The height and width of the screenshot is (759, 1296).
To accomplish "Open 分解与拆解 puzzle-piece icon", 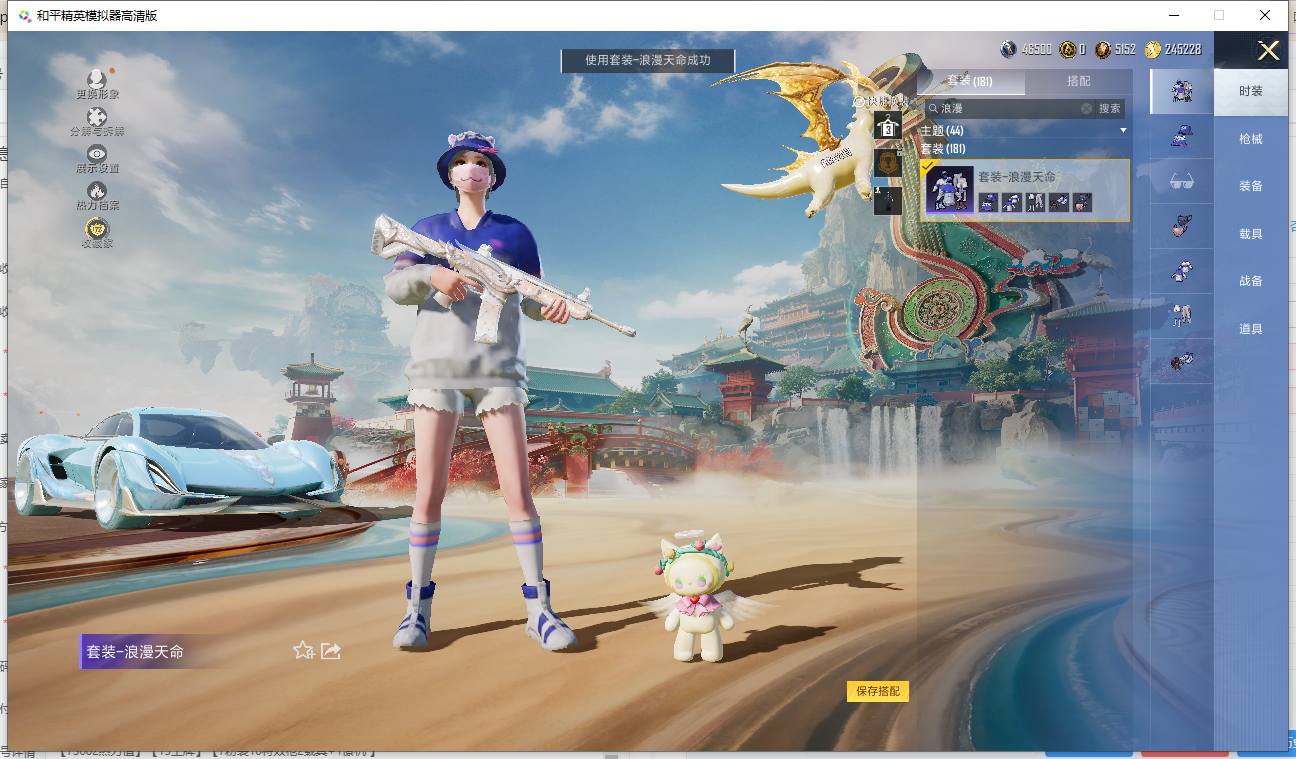I will (97, 117).
